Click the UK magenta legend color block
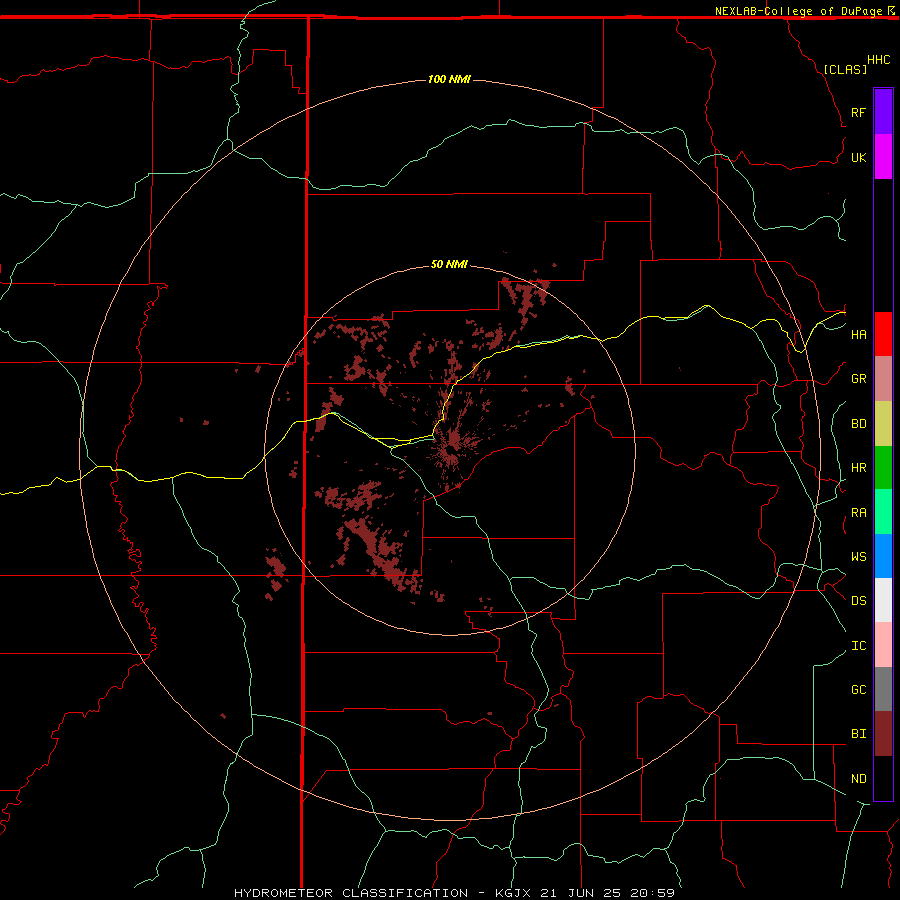This screenshot has width=900, height=900. click(x=883, y=157)
